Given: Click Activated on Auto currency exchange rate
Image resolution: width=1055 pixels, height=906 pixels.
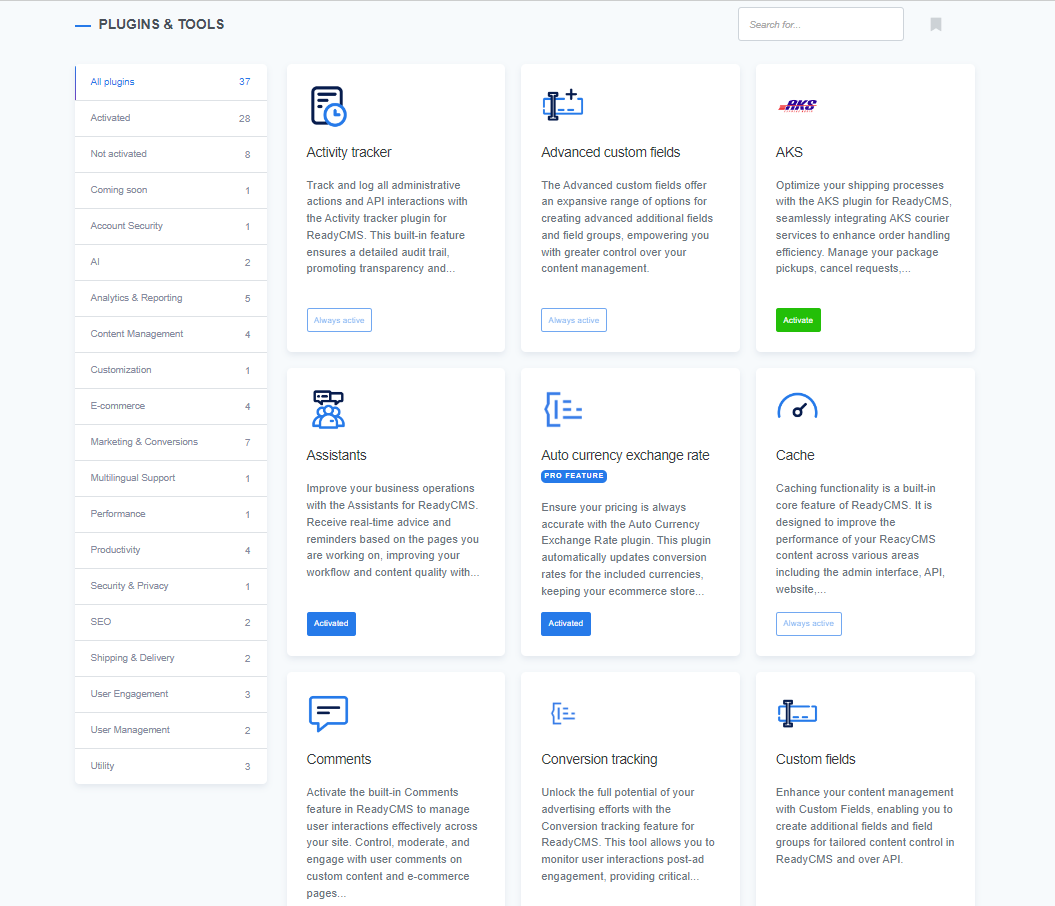Looking at the screenshot, I should (x=566, y=624).
